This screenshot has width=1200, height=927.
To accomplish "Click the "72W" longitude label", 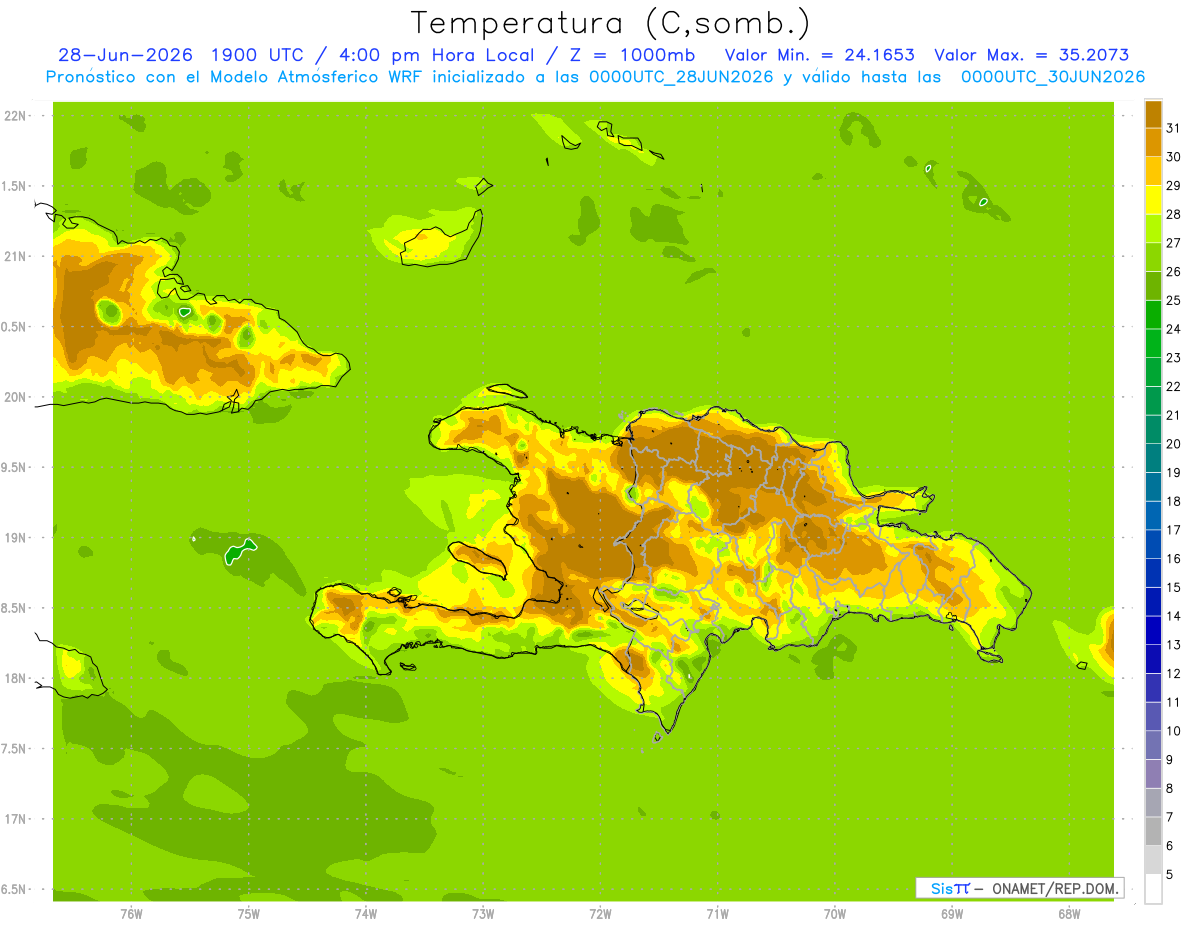I will click(x=600, y=913).
